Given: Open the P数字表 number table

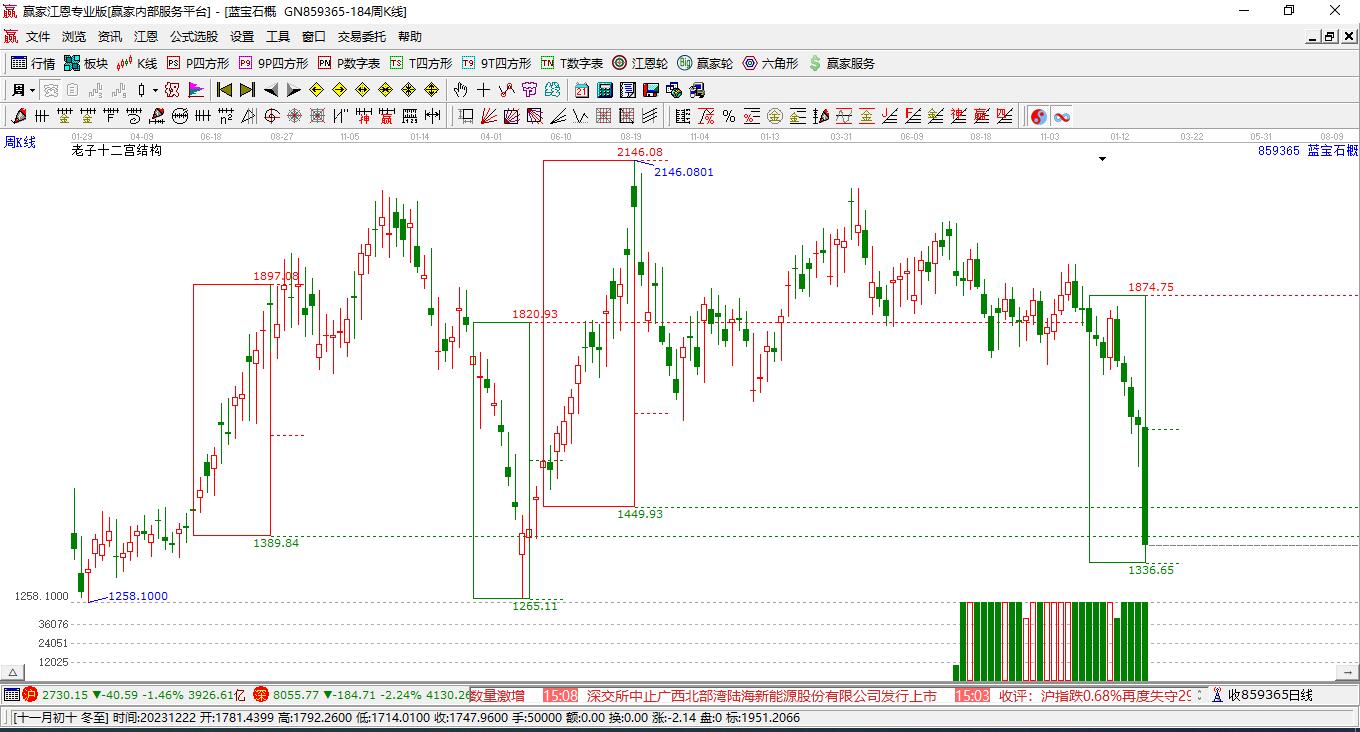Looking at the screenshot, I should coord(349,63).
